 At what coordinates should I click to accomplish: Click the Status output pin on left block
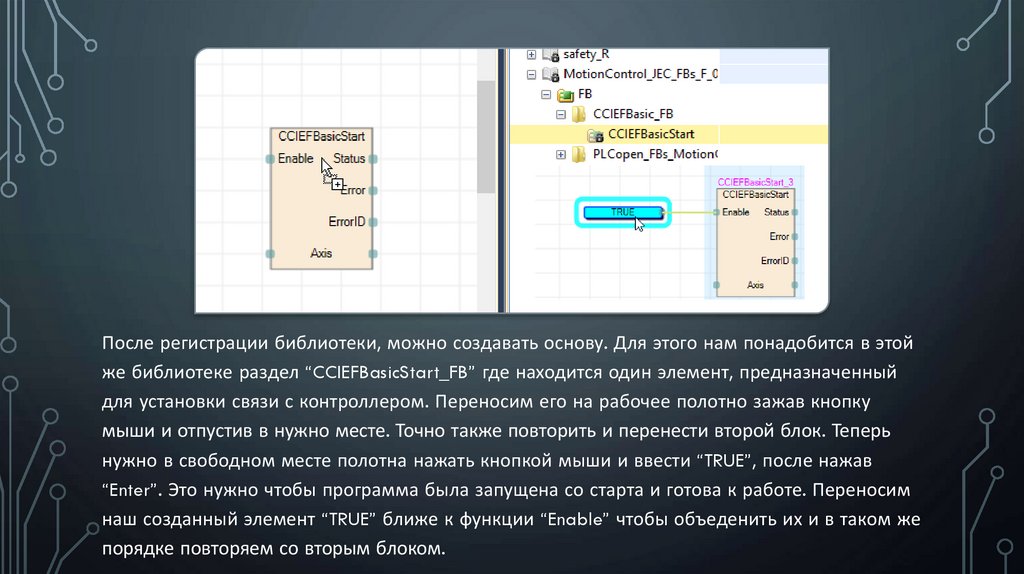(x=373, y=159)
